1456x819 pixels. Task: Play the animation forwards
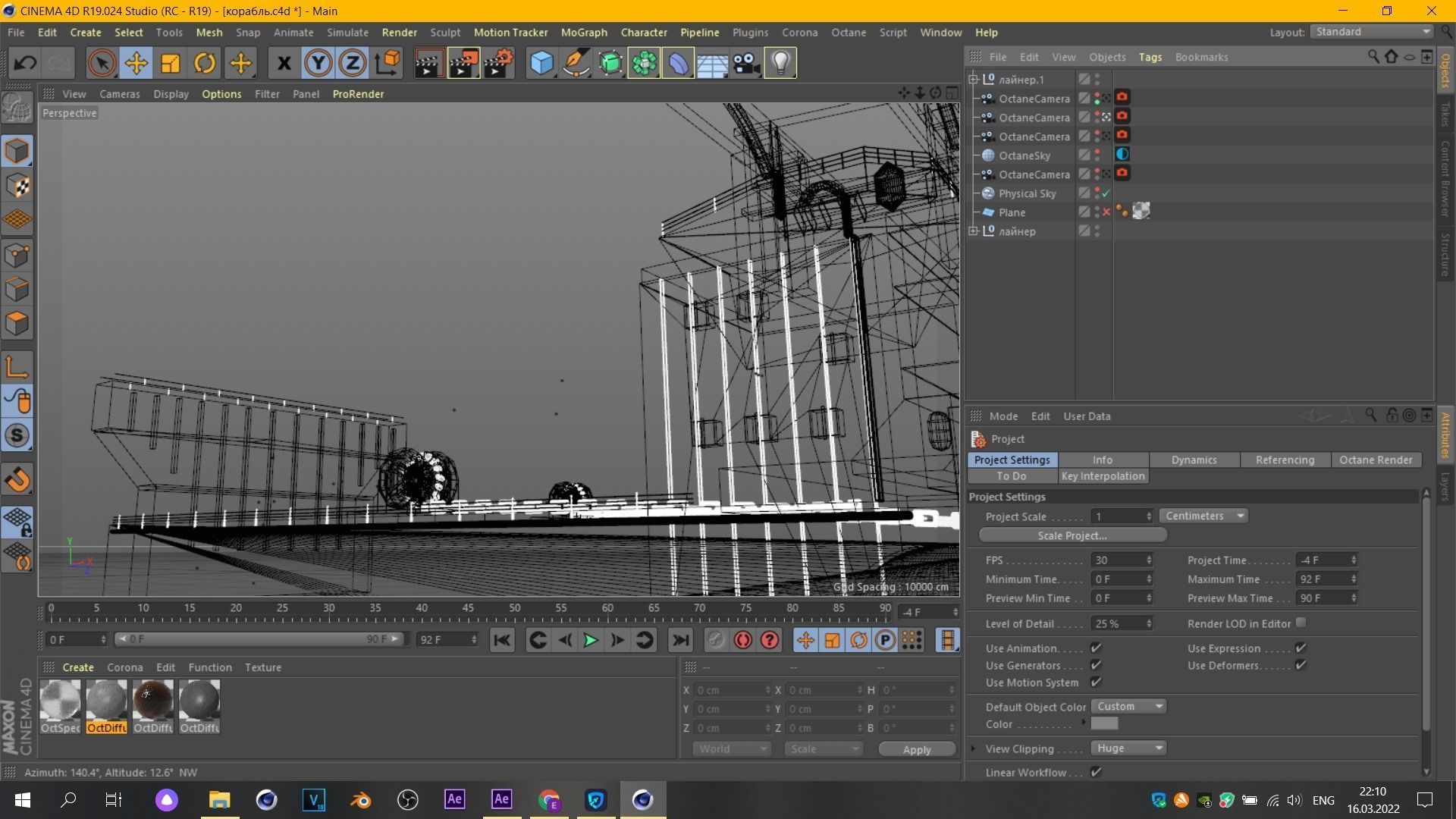(591, 640)
